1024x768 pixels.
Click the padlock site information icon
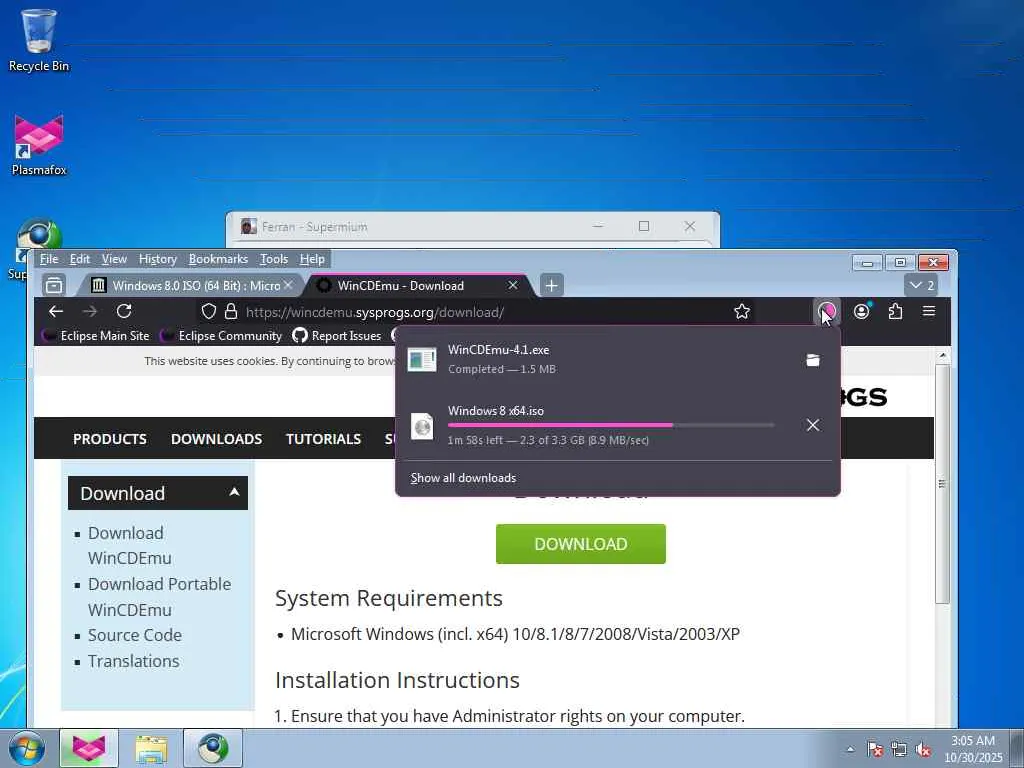click(231, 312)
